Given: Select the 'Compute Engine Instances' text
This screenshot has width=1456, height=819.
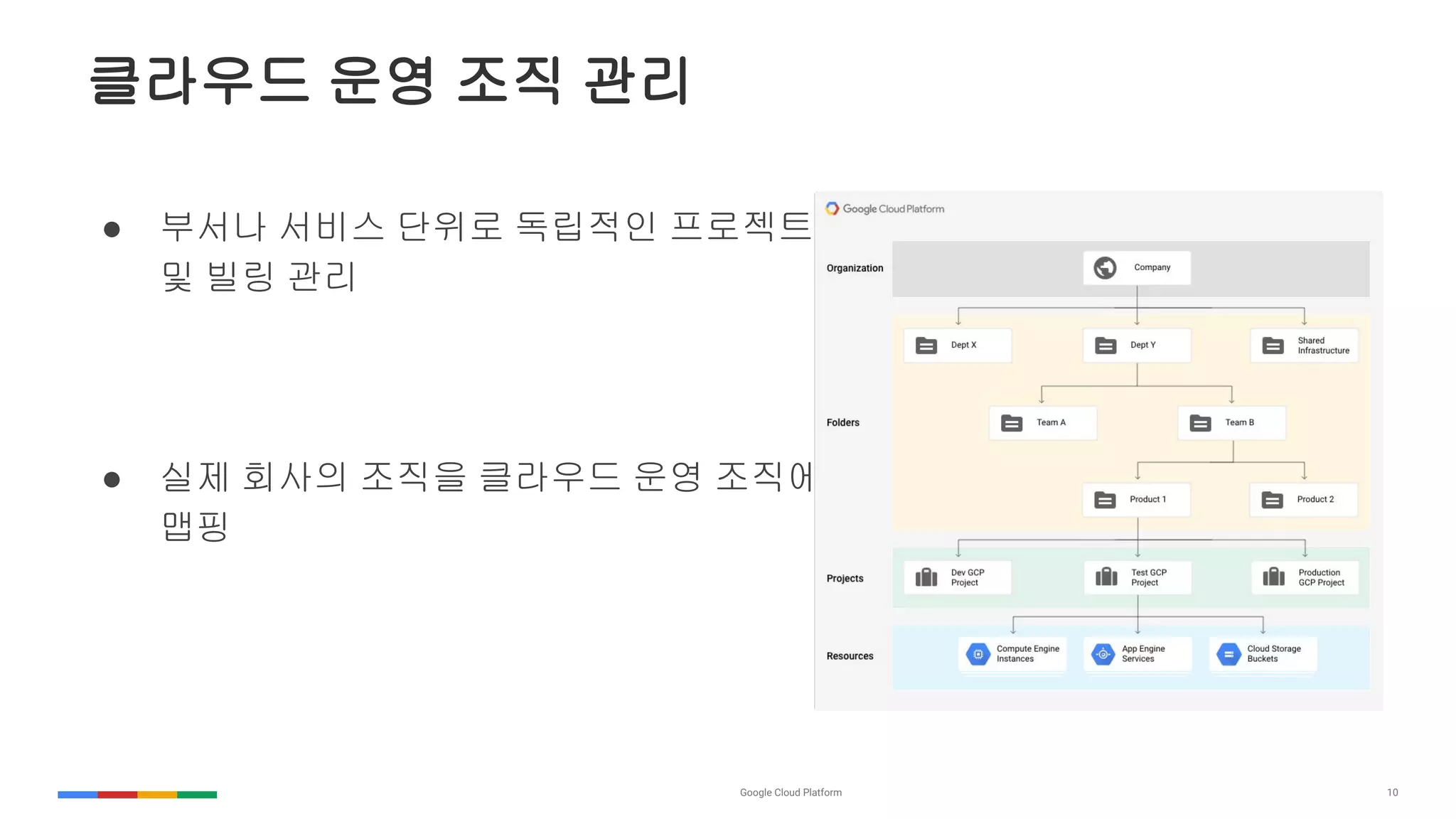Looking at the screenshot, I should (1027, 653).
